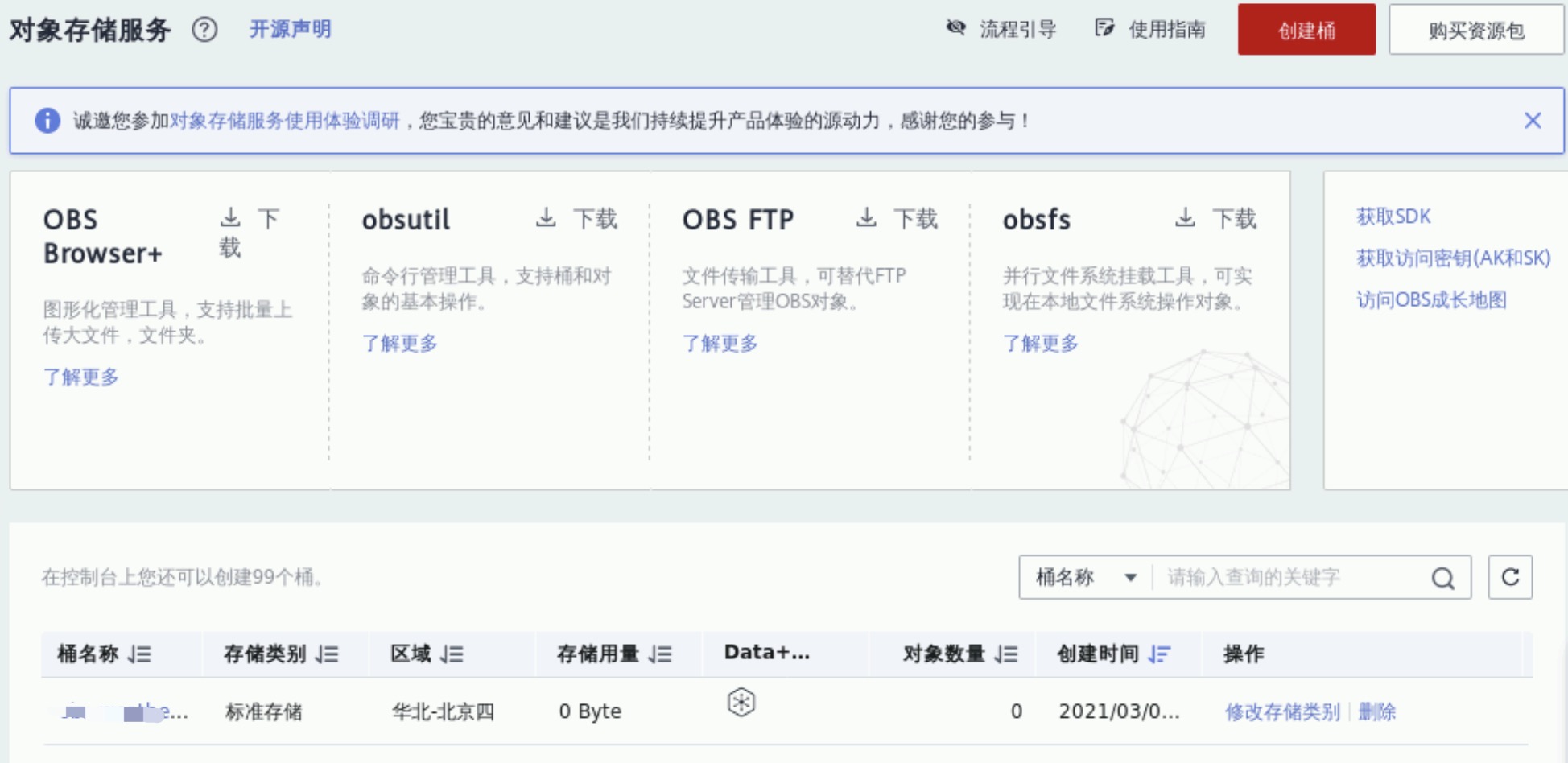Click the help question mark icon

204,30
